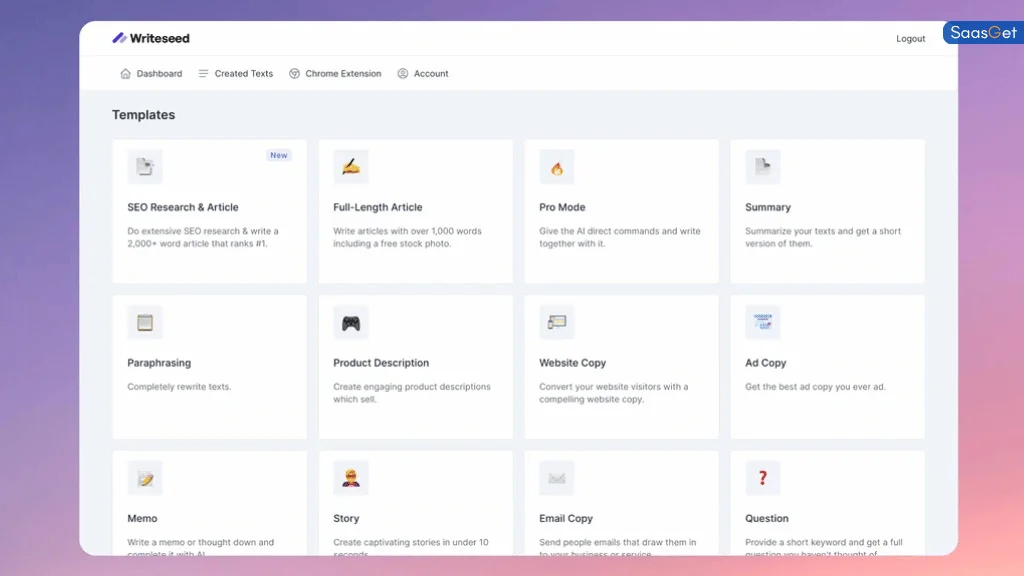Open the Chrome Extension section

pyautogui.click(x=335, y=73)
